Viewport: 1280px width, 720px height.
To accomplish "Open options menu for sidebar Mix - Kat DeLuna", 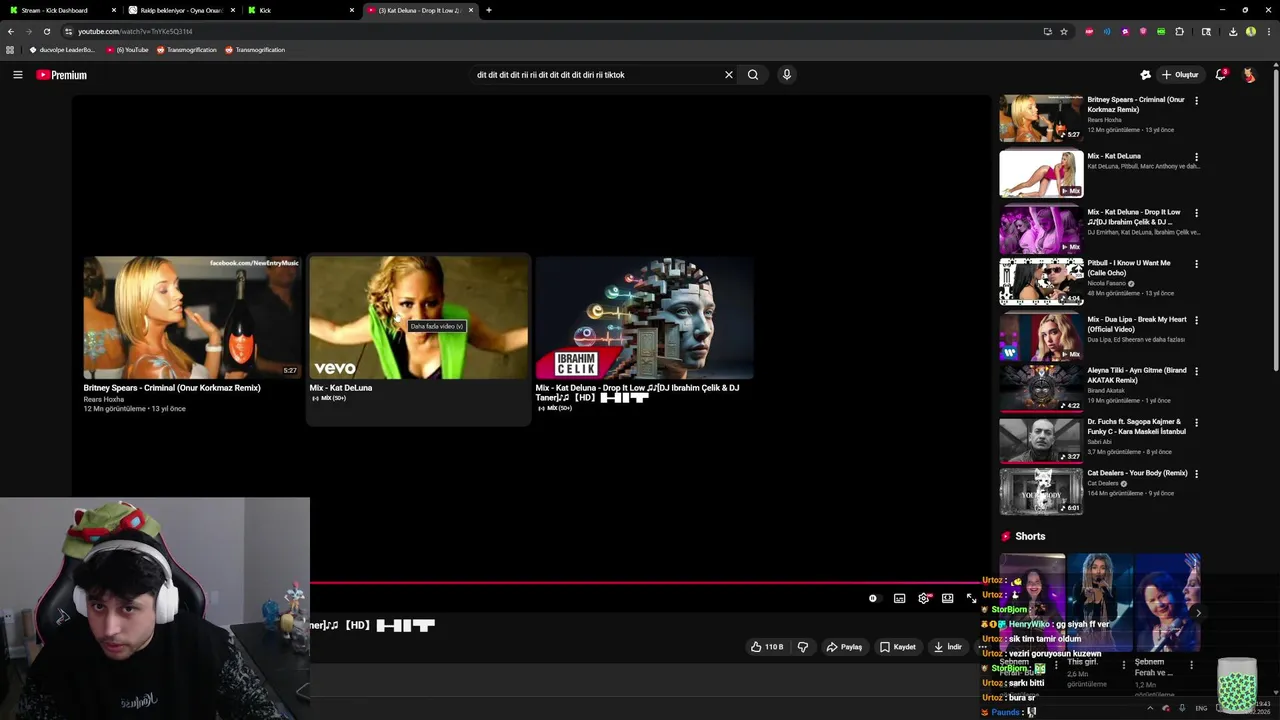I will tap(1196, 157).
